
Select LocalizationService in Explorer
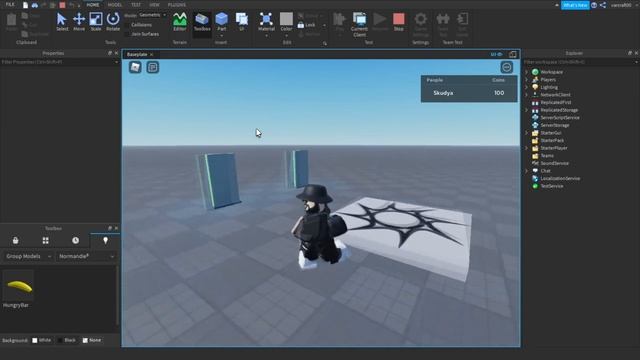click(560, 178)
